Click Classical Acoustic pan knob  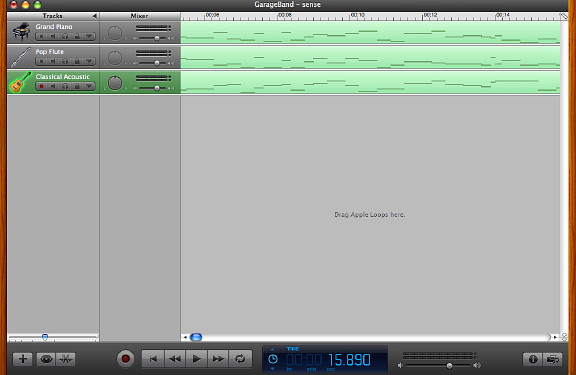point(115,83)
